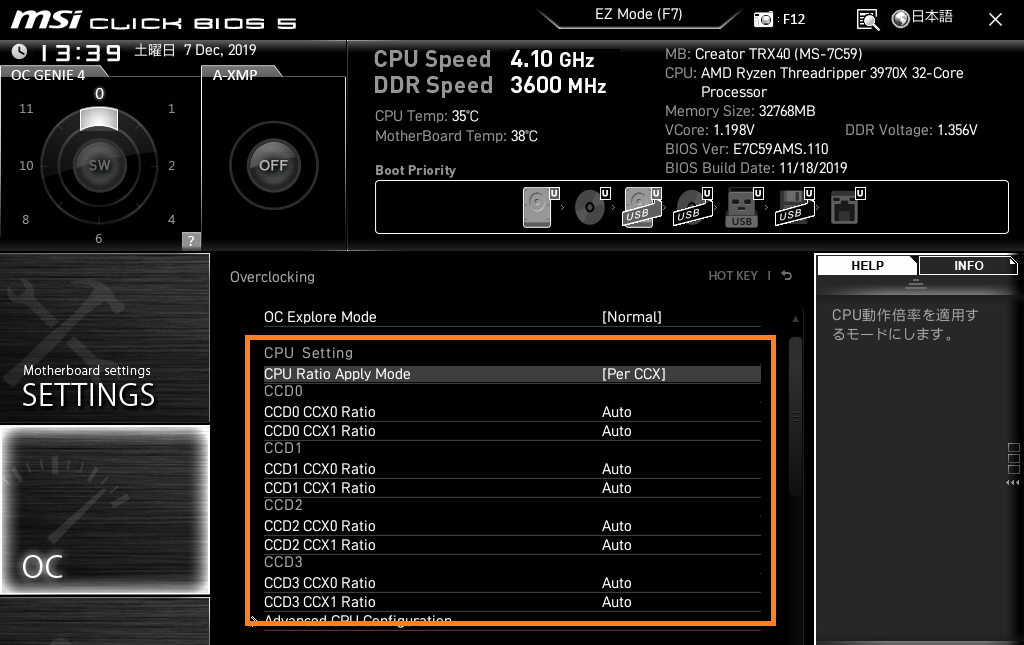Click the triple-arrow collapse icon on the right edge

(x=1012, y=482)
